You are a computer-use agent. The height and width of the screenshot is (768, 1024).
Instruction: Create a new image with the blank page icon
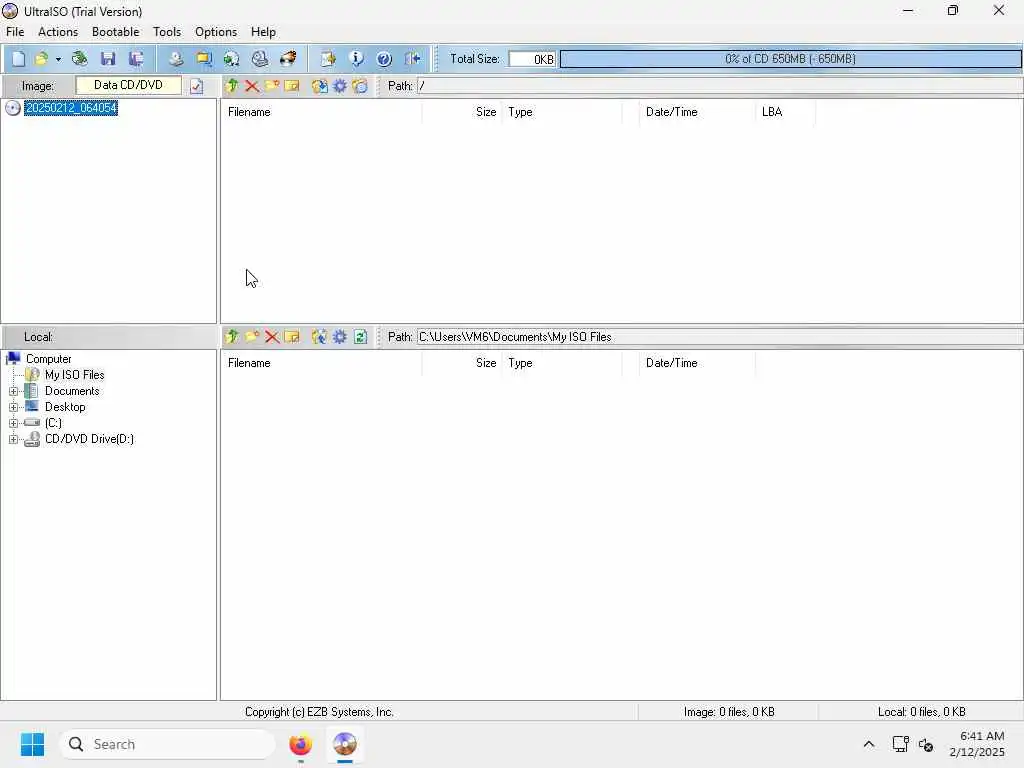tap(19, 59)
